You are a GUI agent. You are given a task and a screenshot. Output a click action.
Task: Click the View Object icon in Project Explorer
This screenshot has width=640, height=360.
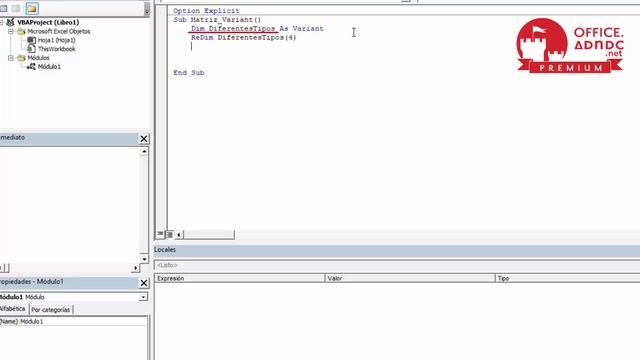(x=16, y=8)
